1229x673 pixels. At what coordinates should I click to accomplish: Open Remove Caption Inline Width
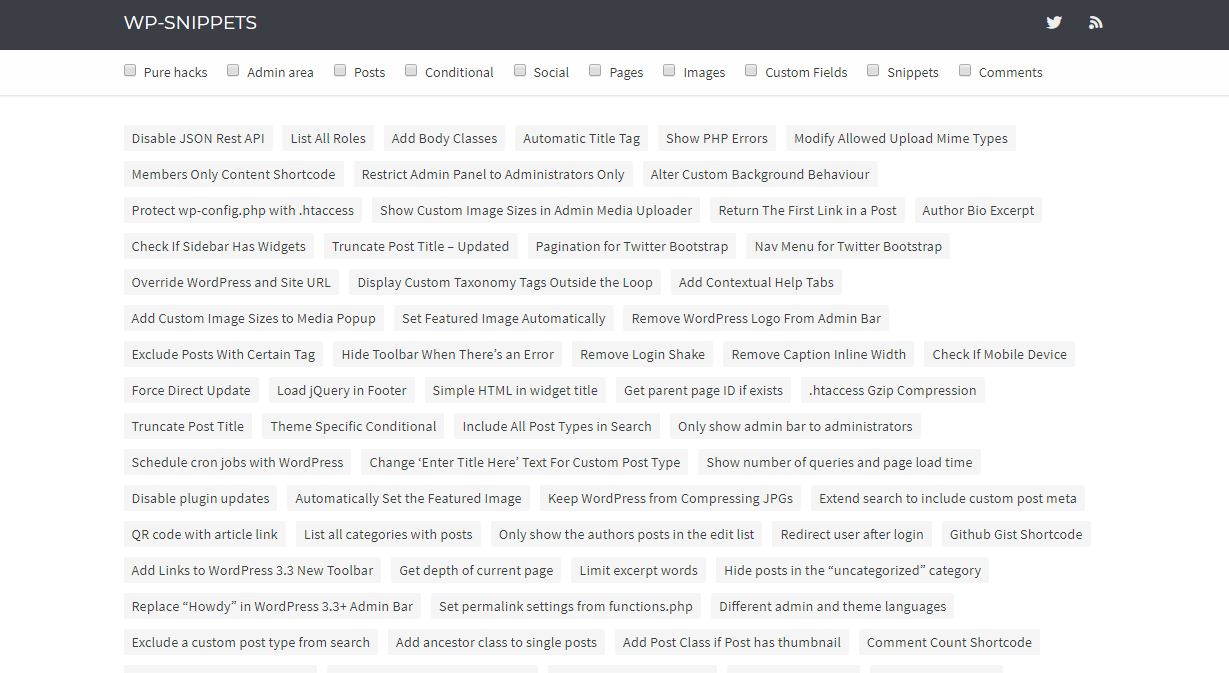pos(819,354)
